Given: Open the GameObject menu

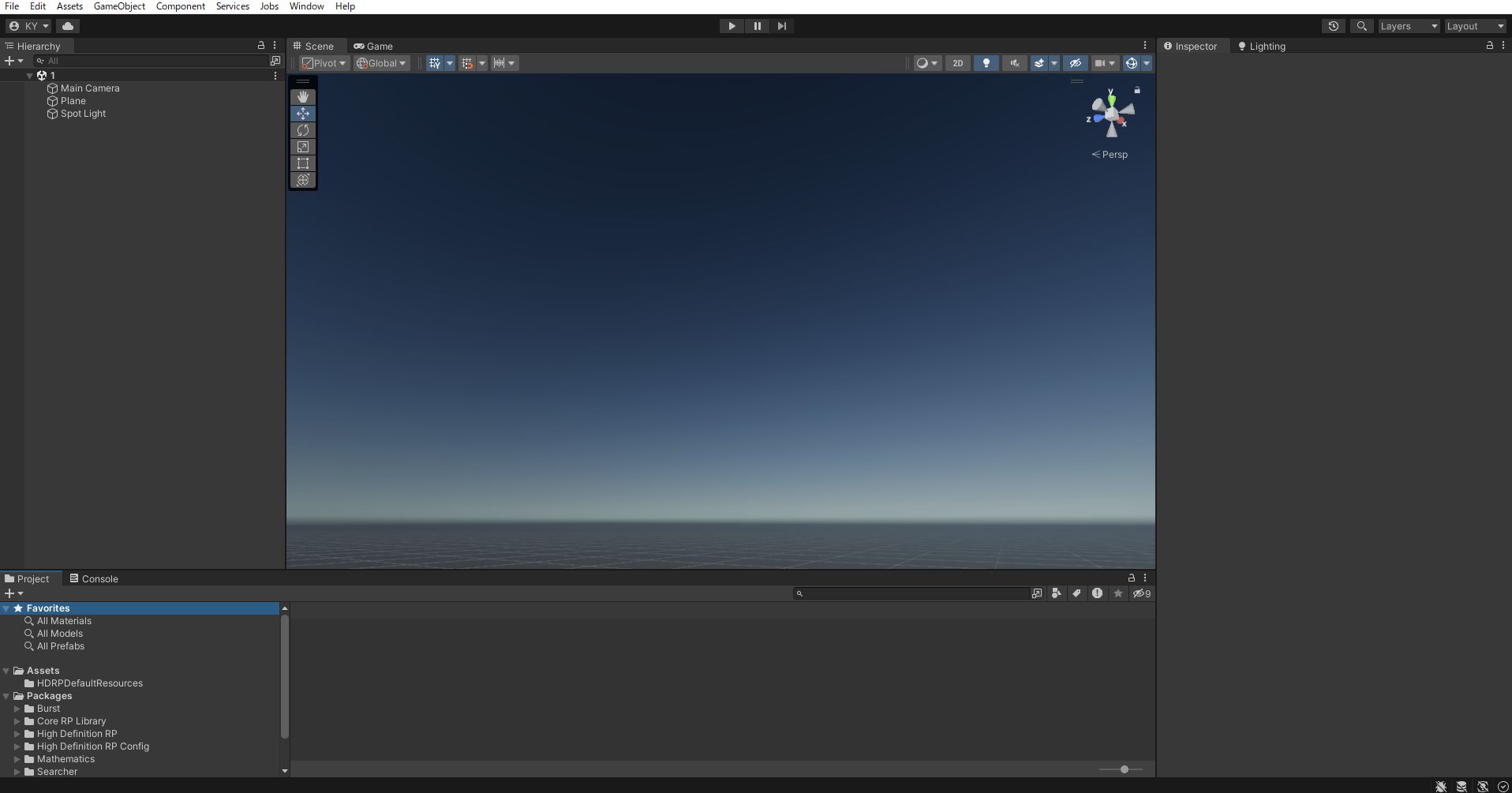Looking at the screenshot, I should 119,6.
